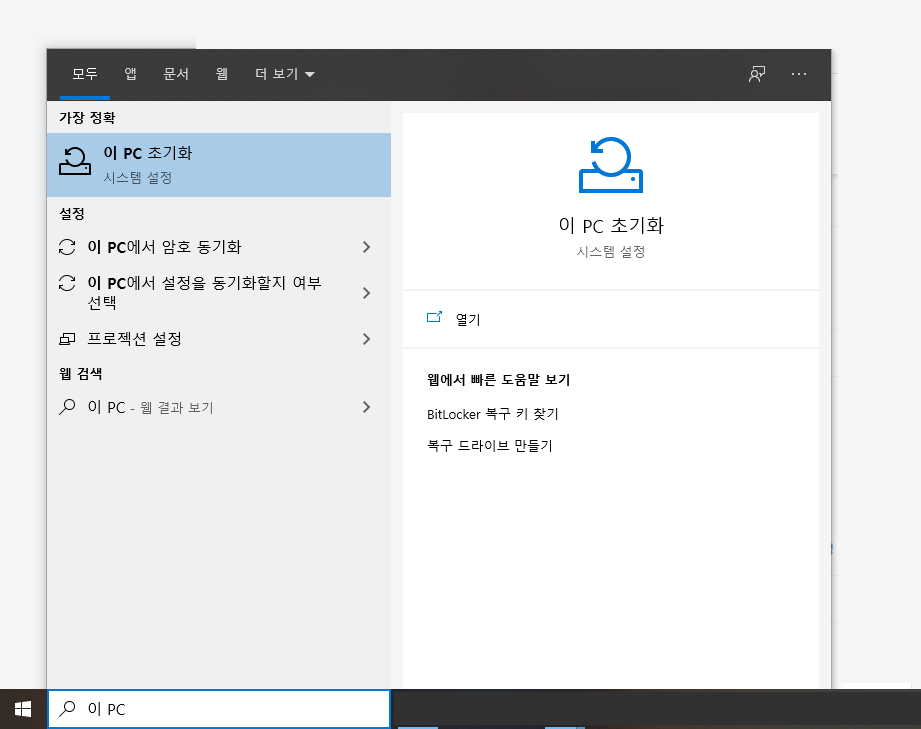Open 복구 드라이브 만들기 link

pos(490,446)
